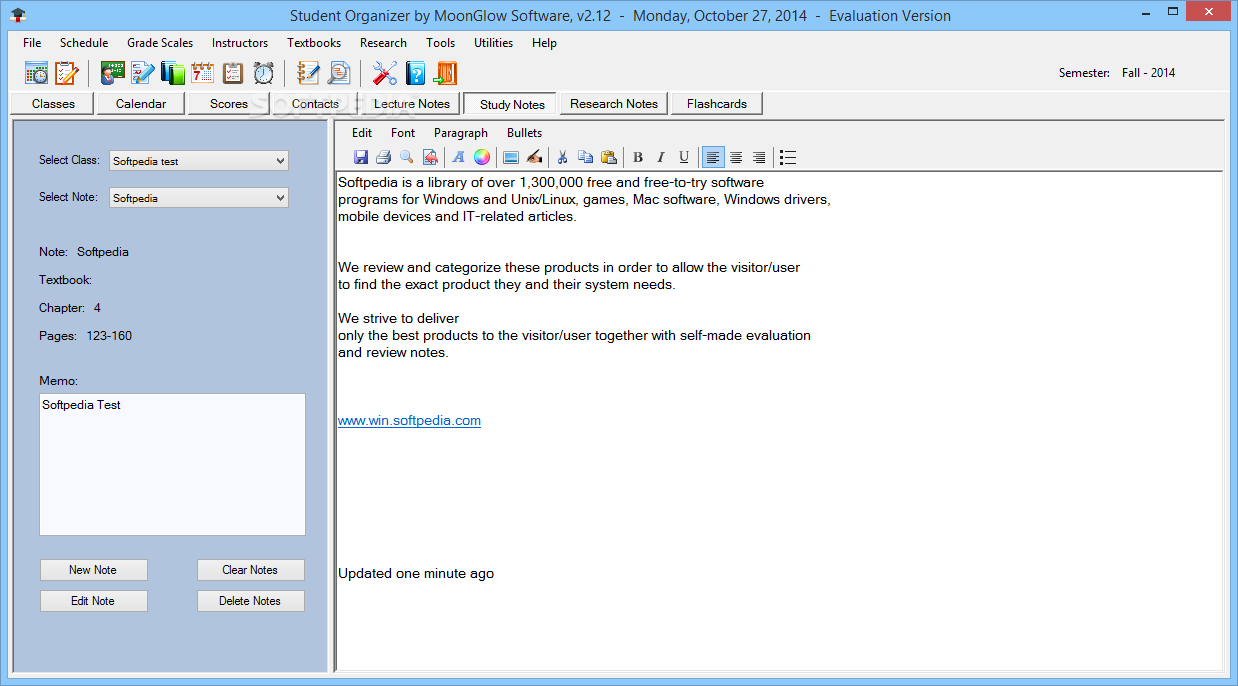Click the Delete Notes button

click(x=250, y=601)
